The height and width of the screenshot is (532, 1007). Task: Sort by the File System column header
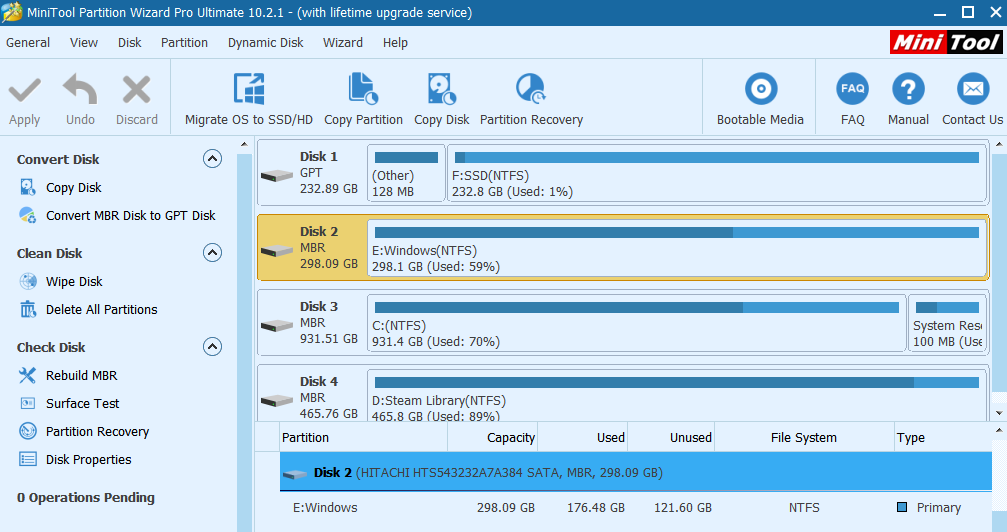tap(803, 438)
